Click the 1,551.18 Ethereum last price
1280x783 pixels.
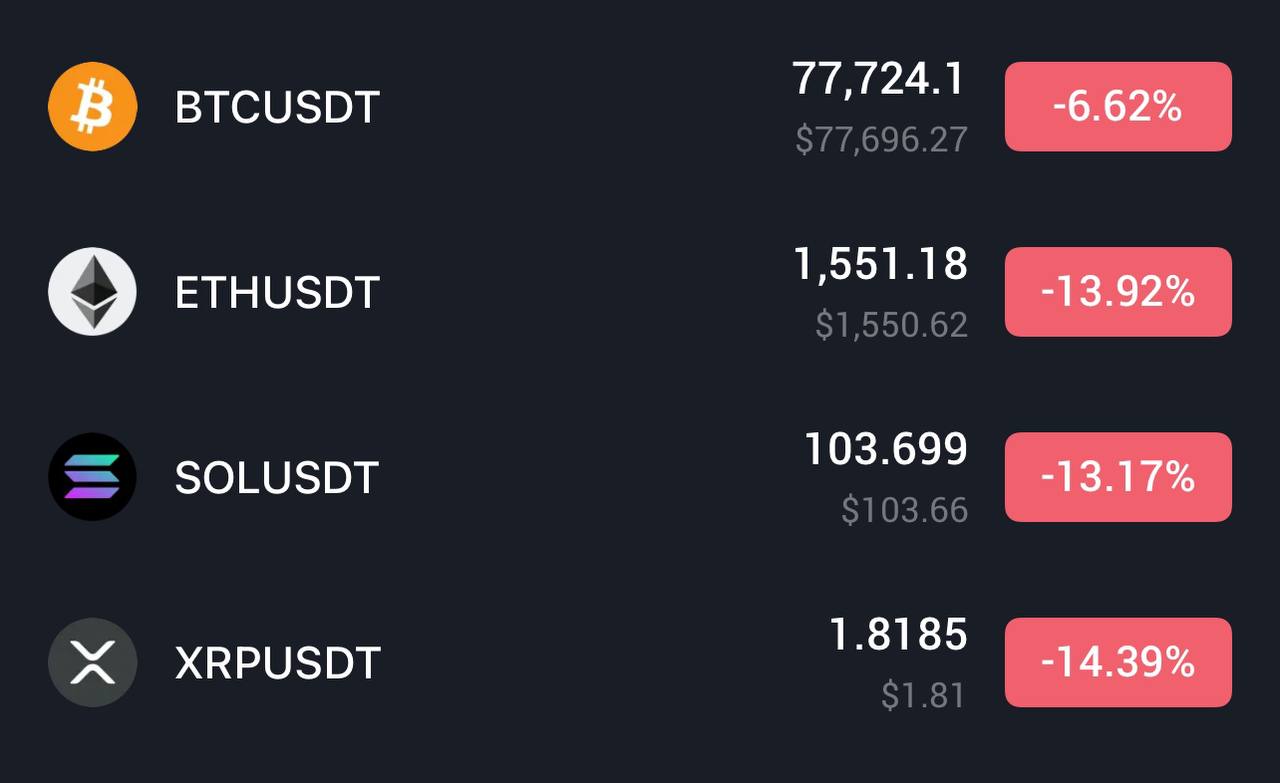[880, 264]
